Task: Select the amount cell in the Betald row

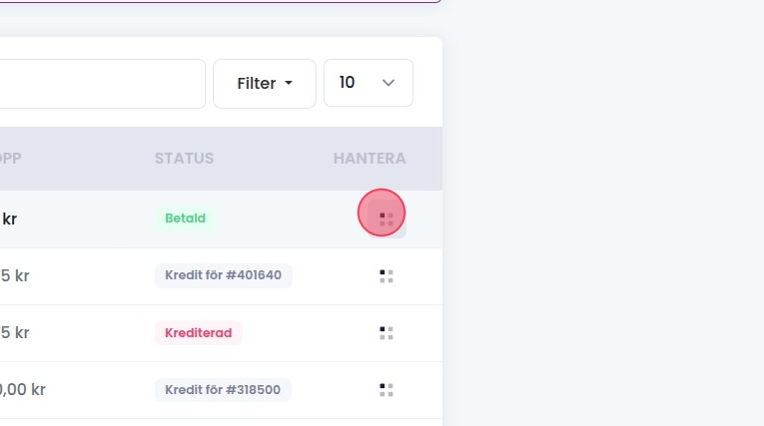Action: tap(9, 219)
